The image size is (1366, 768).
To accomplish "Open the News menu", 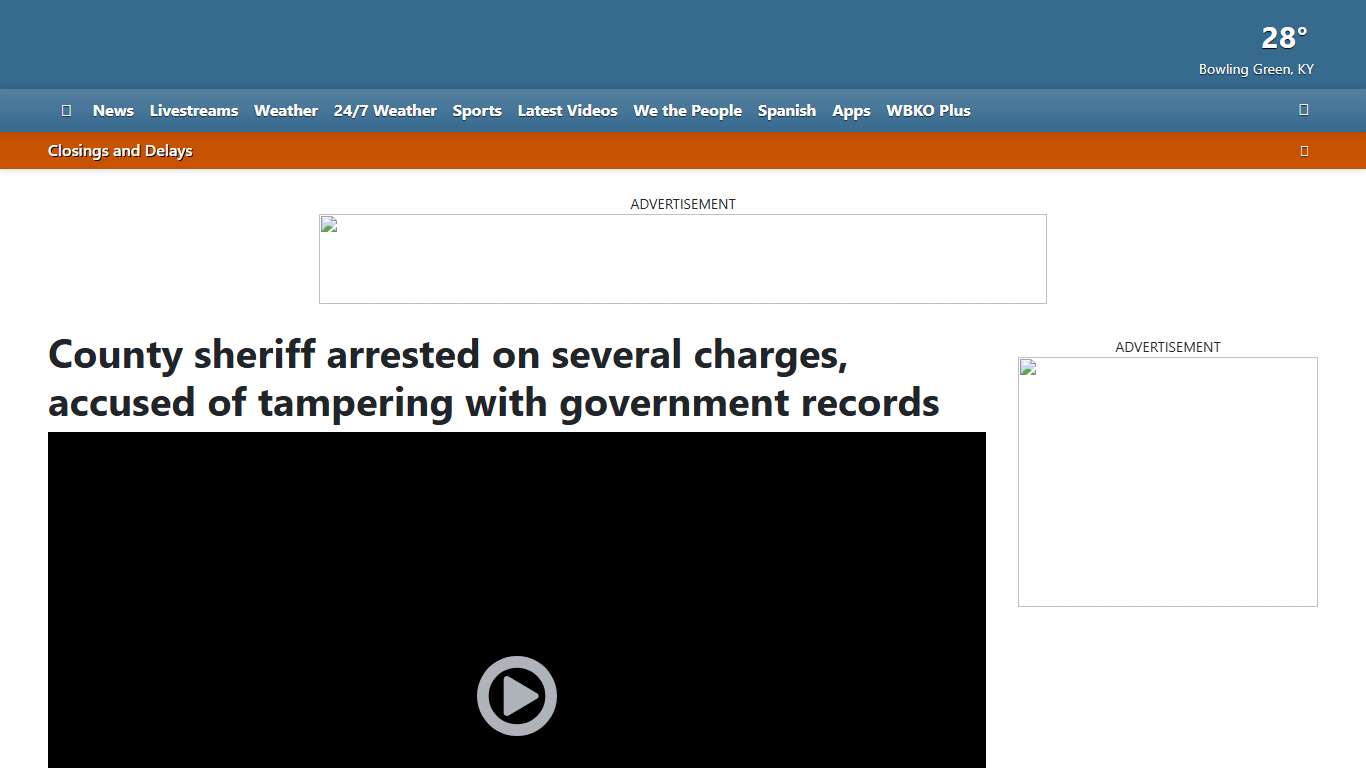I will coord(112,110).
